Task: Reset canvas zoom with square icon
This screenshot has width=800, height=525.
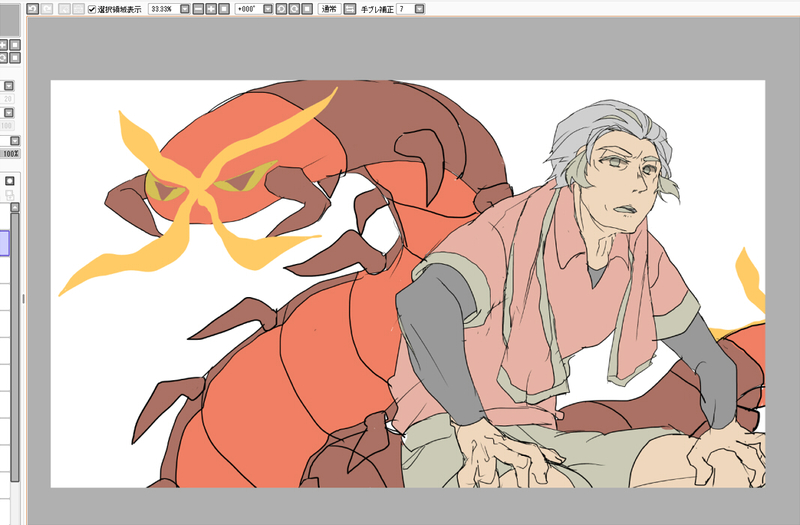Action: (224, 9)
